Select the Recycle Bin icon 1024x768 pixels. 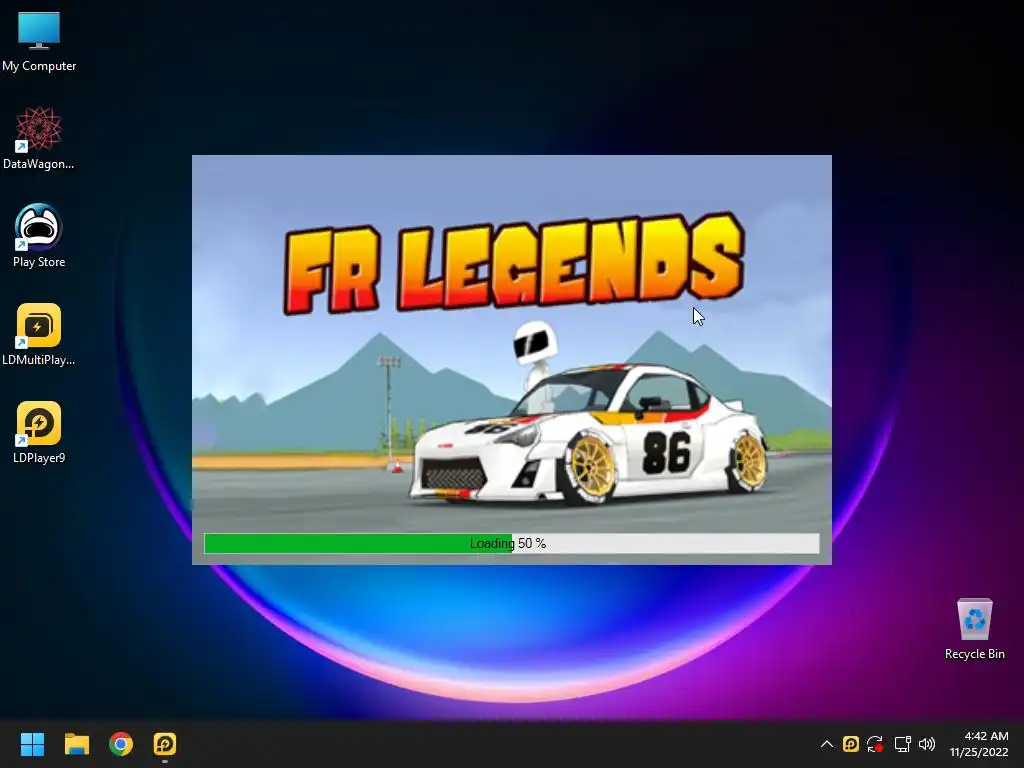(x=974, y=628)
